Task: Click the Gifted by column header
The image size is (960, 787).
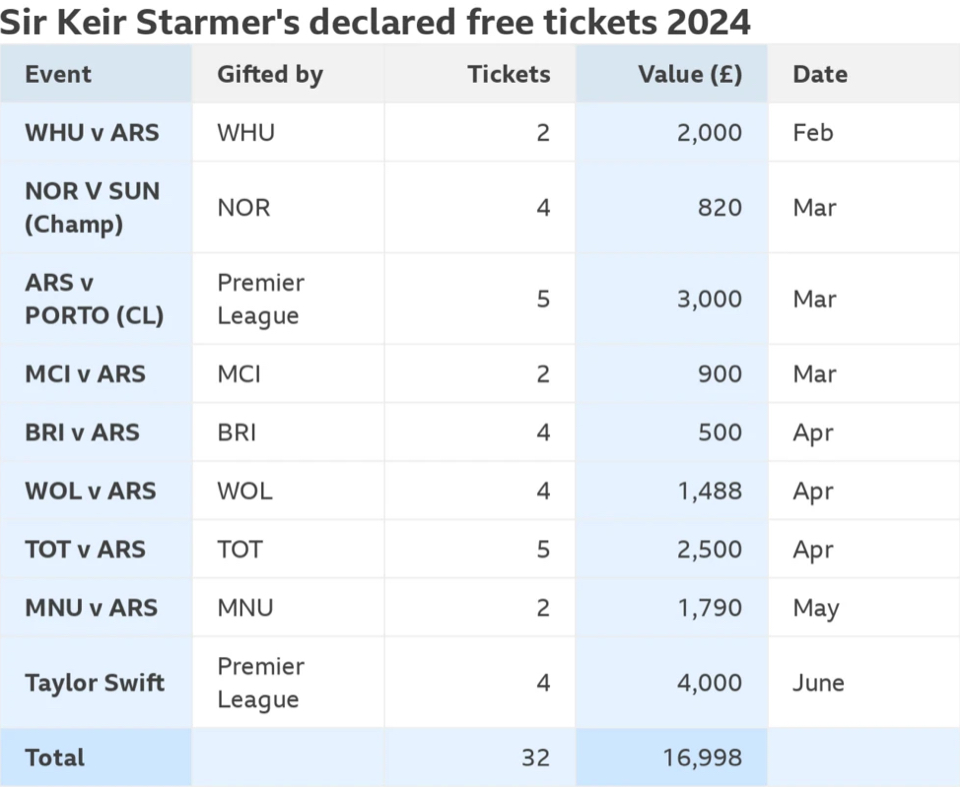Action: (269, 75)
